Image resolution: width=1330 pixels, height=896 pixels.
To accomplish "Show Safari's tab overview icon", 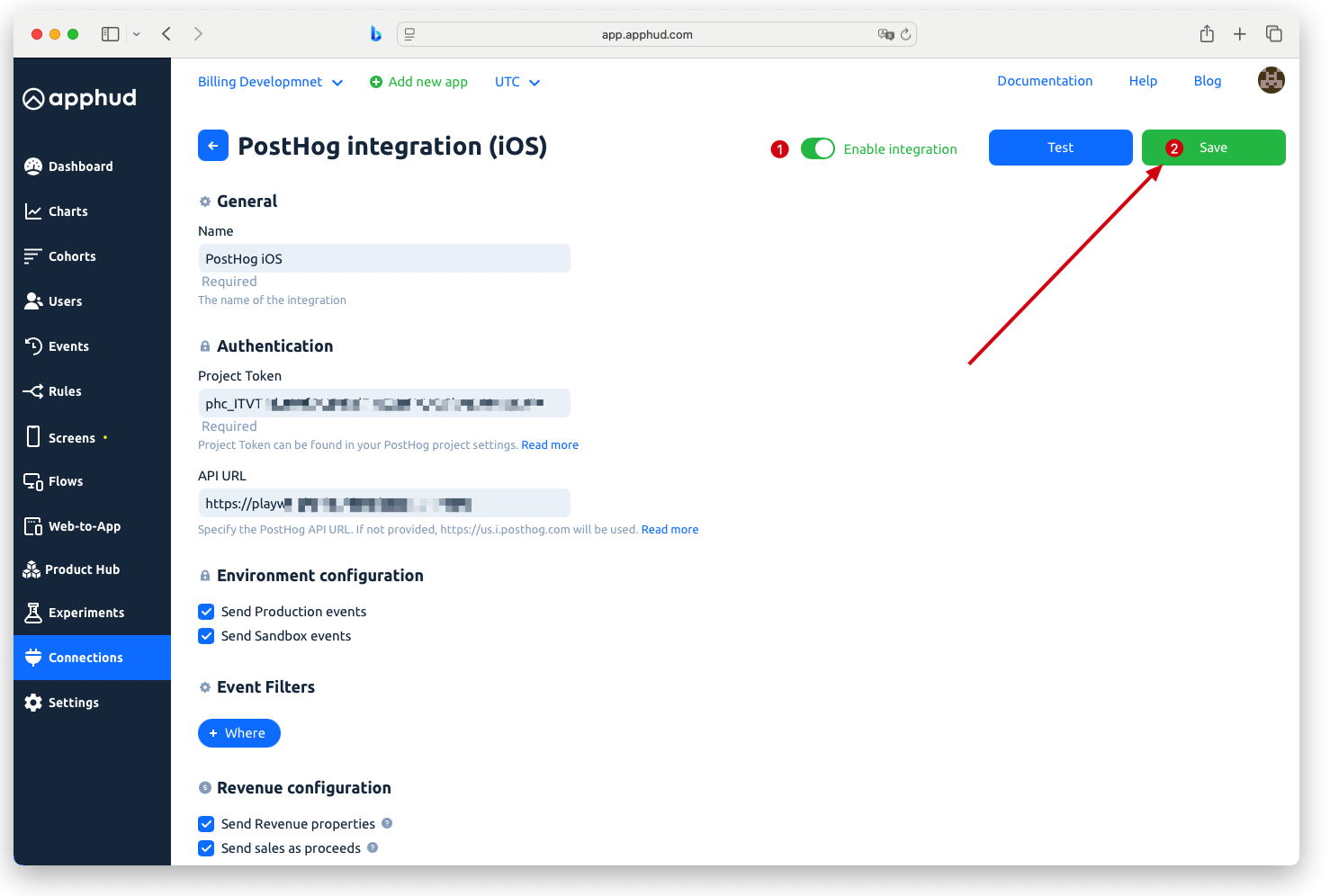I will 1273,34.
